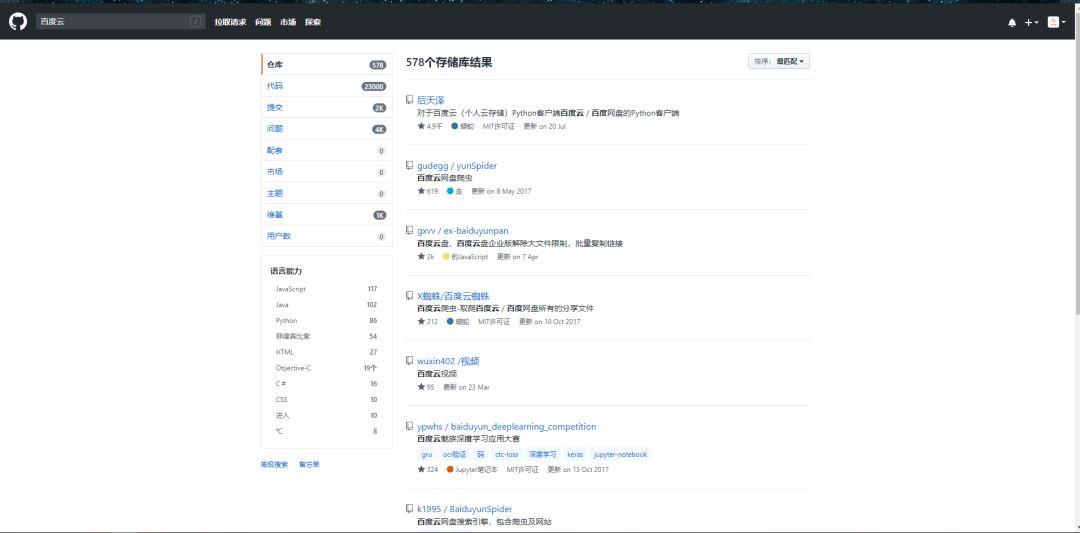Open the user avatar menu

point(1055,22)
